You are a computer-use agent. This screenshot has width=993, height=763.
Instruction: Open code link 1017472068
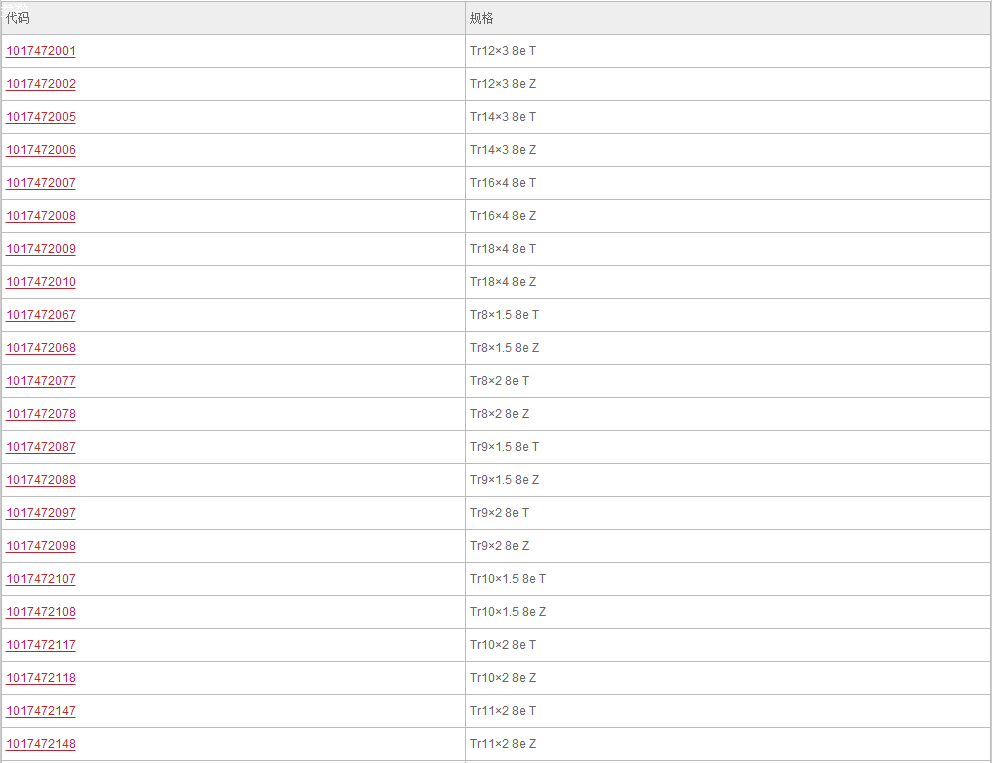pos(41,348)
